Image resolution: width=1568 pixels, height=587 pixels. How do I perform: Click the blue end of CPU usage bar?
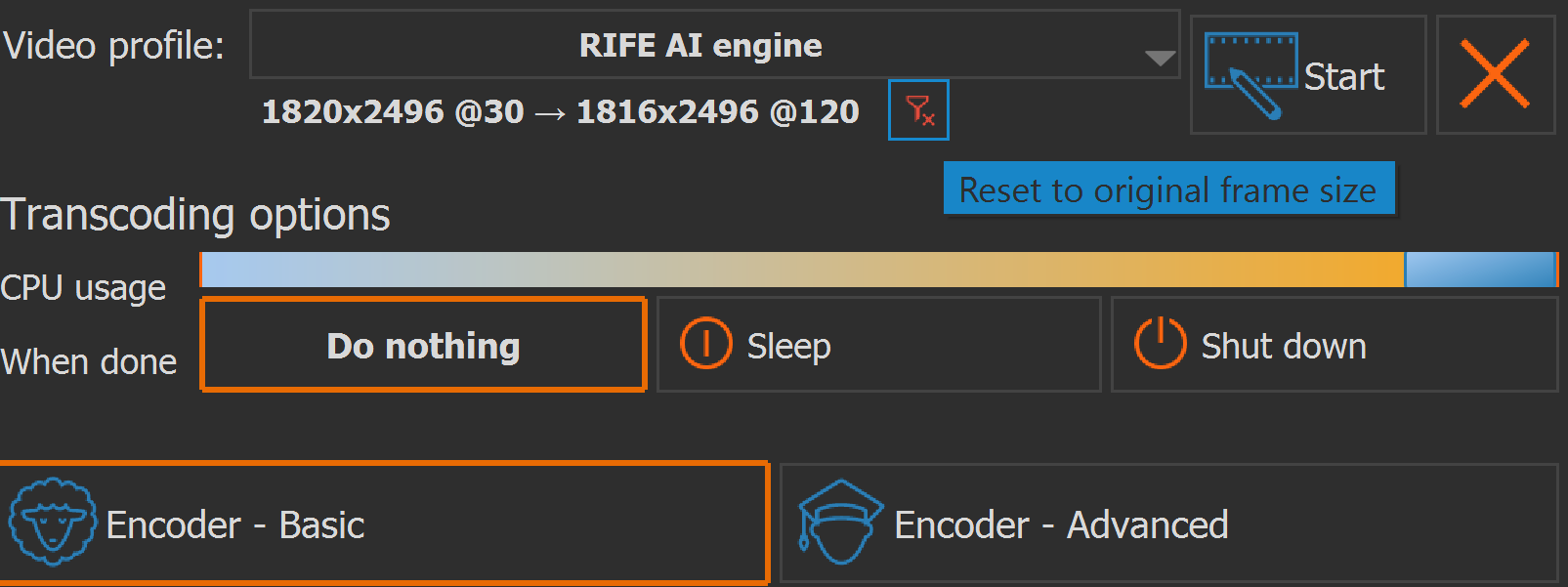[x=1479, y=271]
